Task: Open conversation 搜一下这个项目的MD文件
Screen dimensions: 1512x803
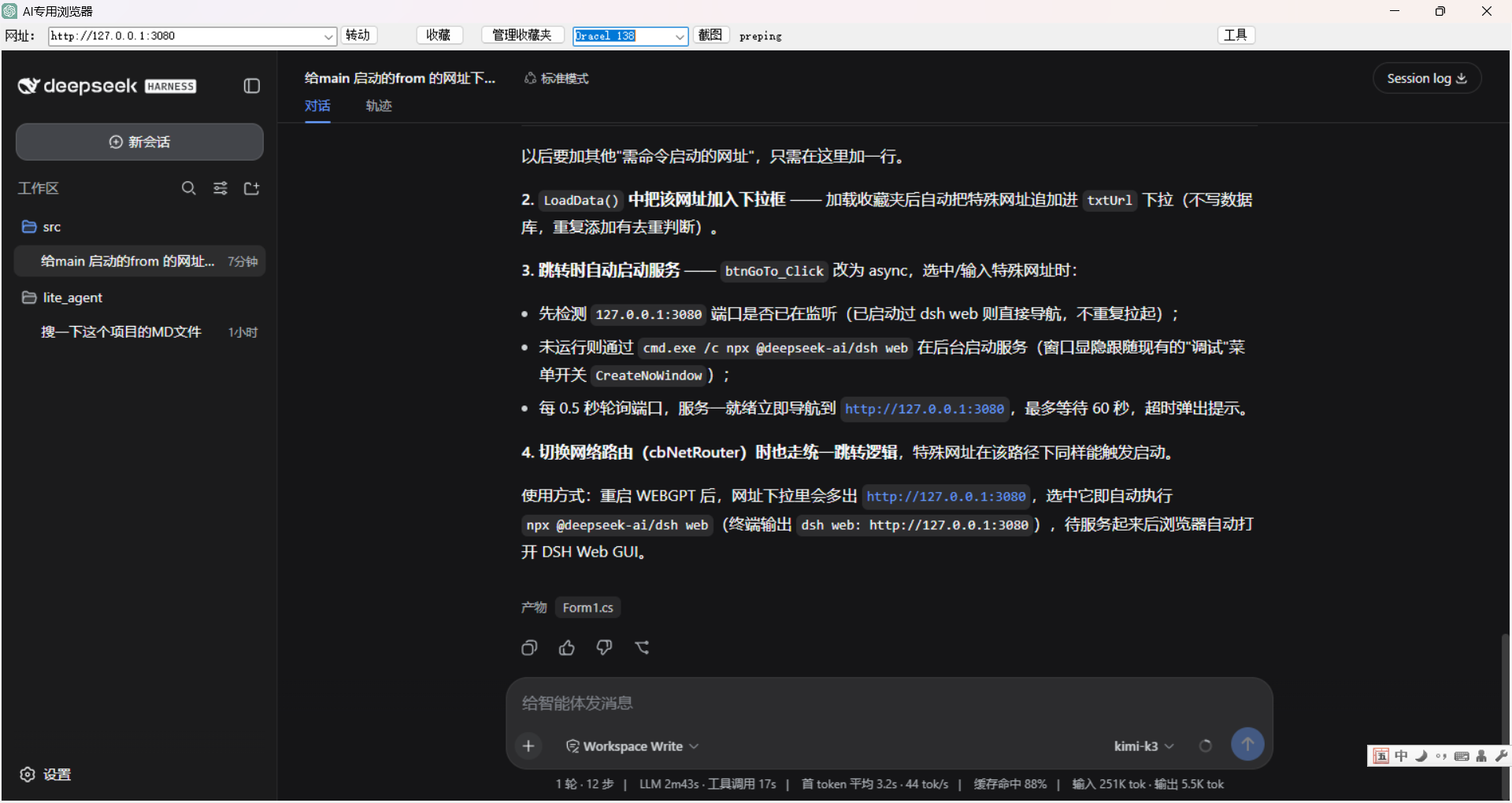Action: coord(139,332)
